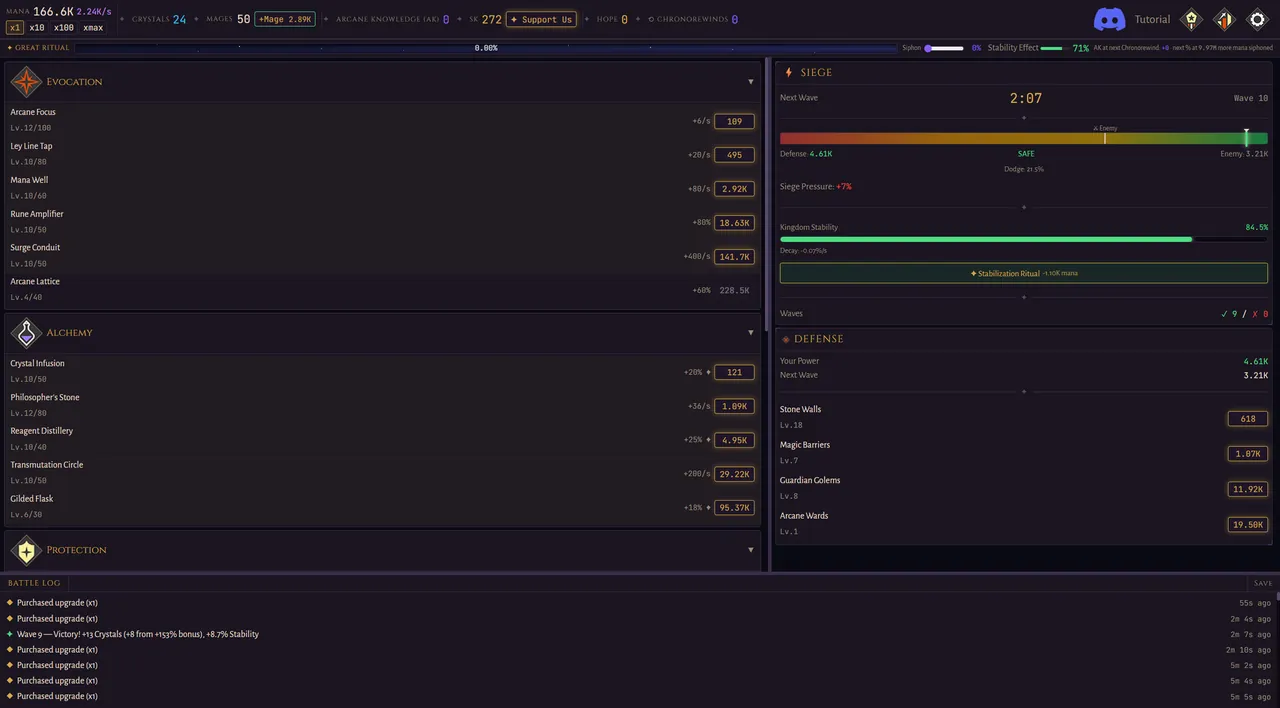Click the Evocation star emblem icon
The image size is (1280, 708).
coord(26,82)
